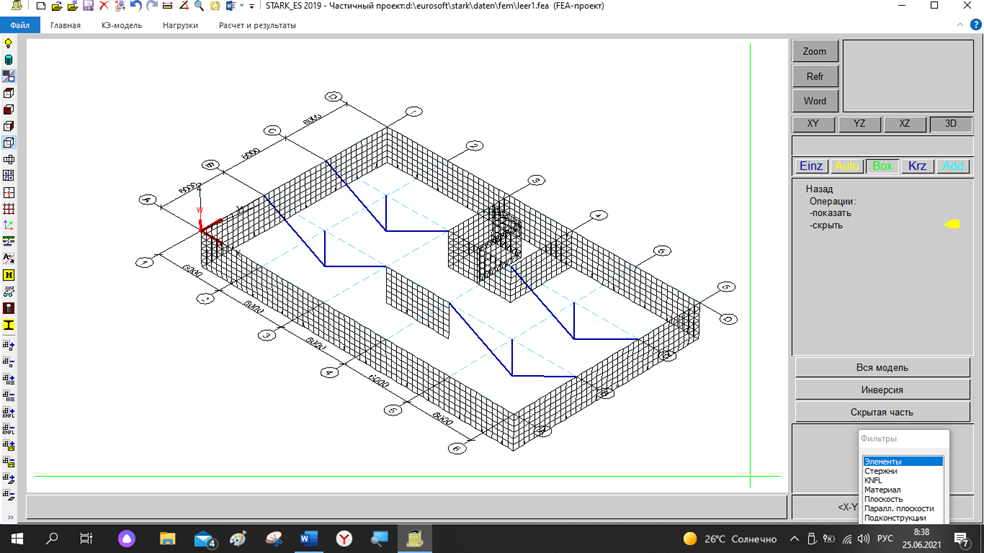Click the teal cylinder icon in left toolbar
This screenshot has height=553, width=984.
pos(9,60)
